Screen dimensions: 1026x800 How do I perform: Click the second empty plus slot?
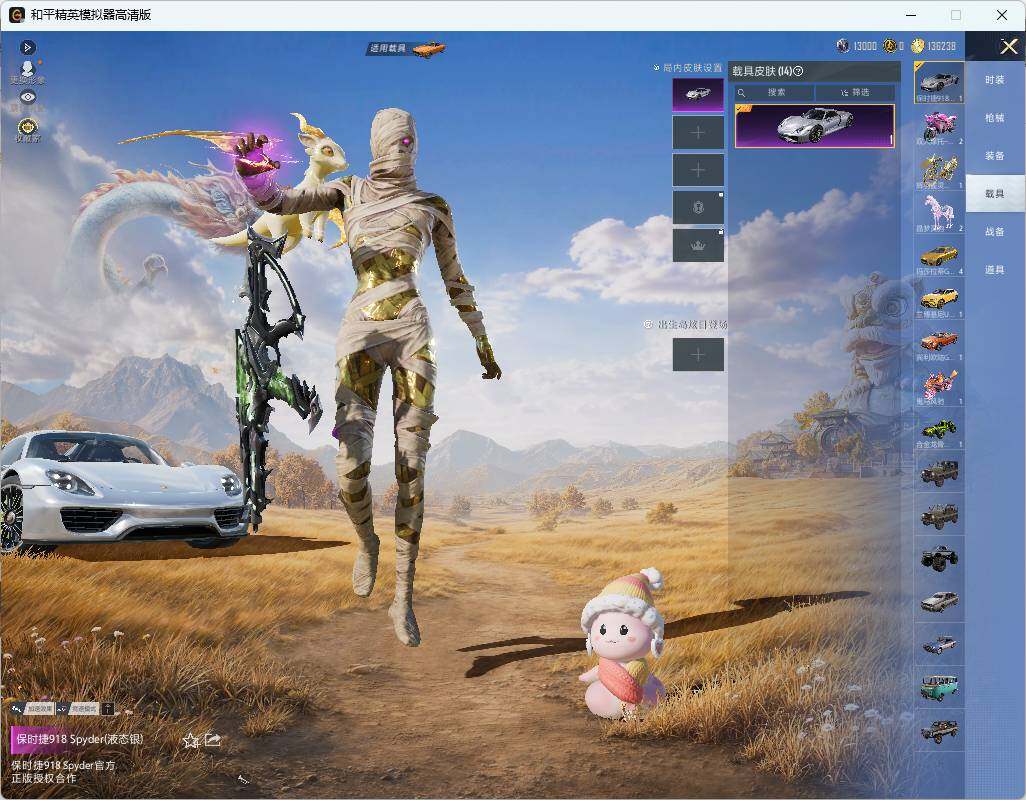(698, 170)
